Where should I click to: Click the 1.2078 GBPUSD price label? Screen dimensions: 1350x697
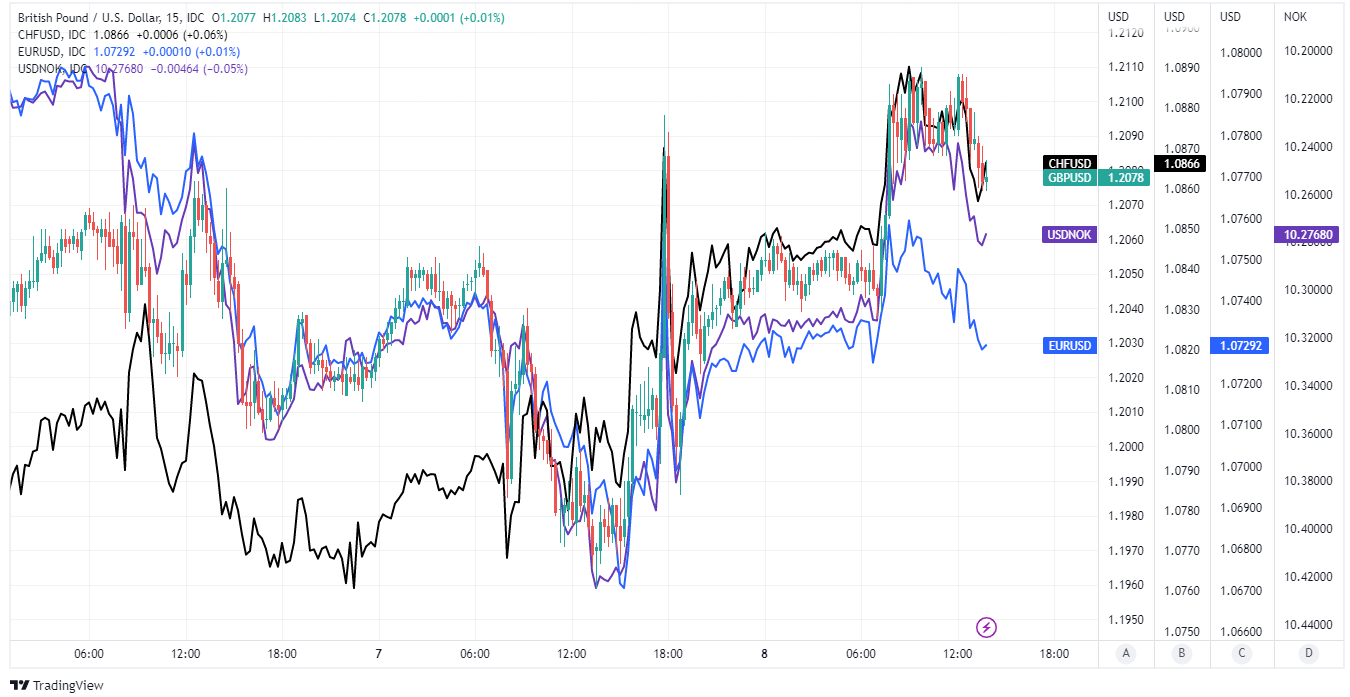click(1122, 178)
